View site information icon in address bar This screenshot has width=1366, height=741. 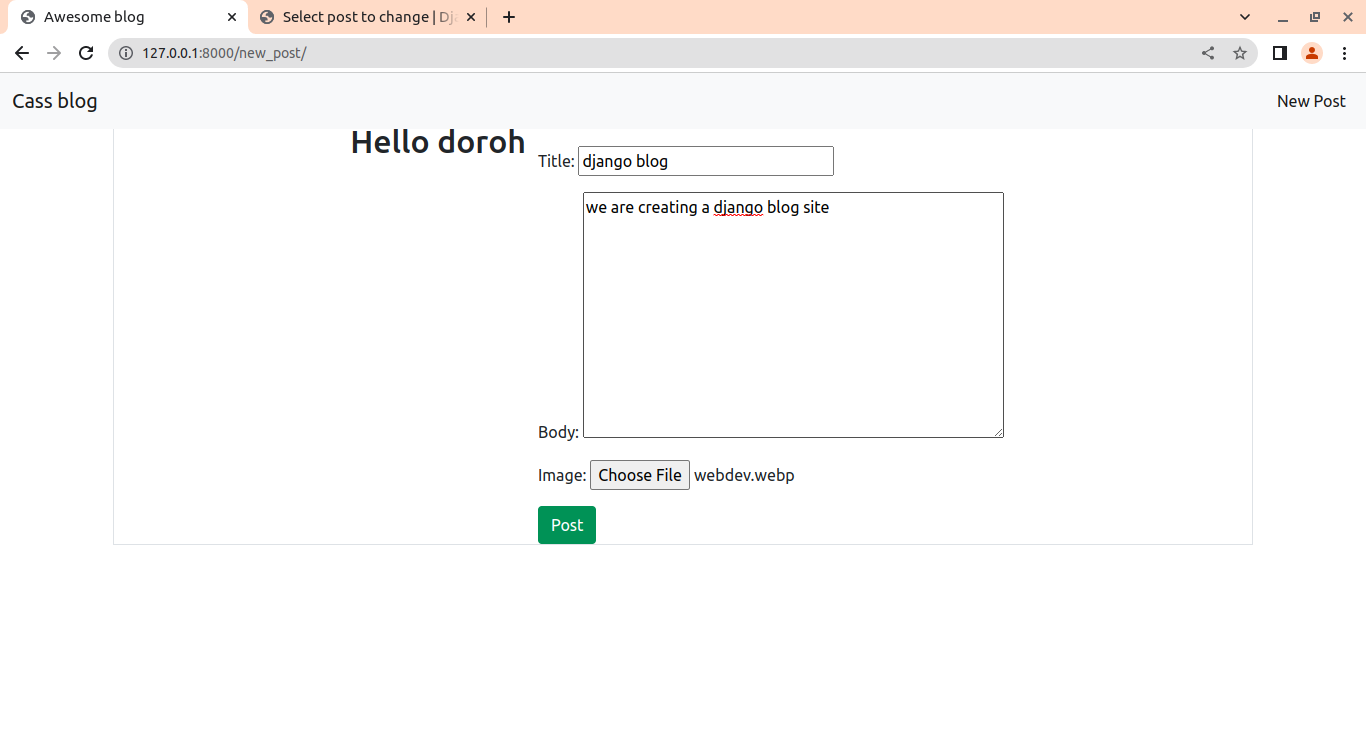pos(126,53)
